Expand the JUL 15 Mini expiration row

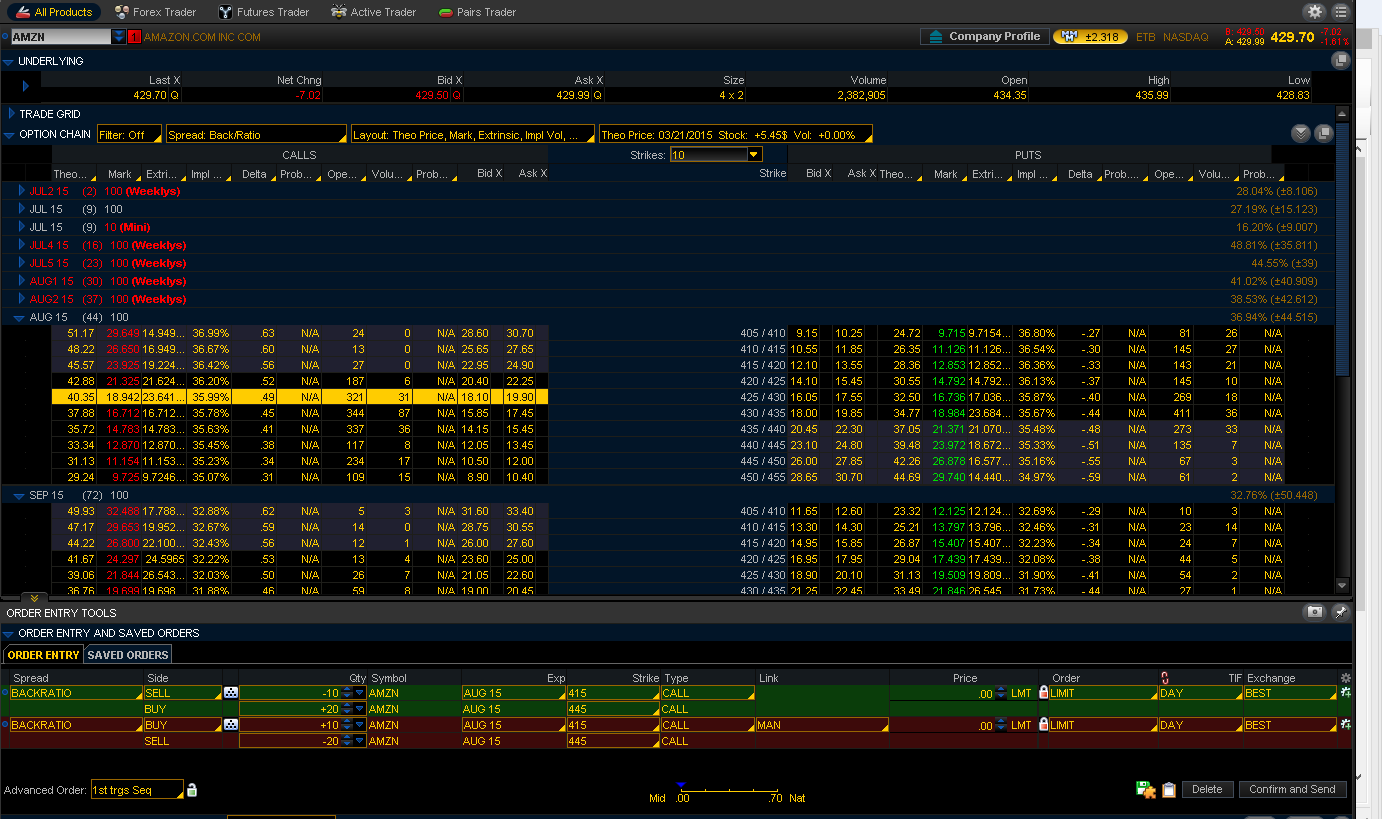(23, 227)
